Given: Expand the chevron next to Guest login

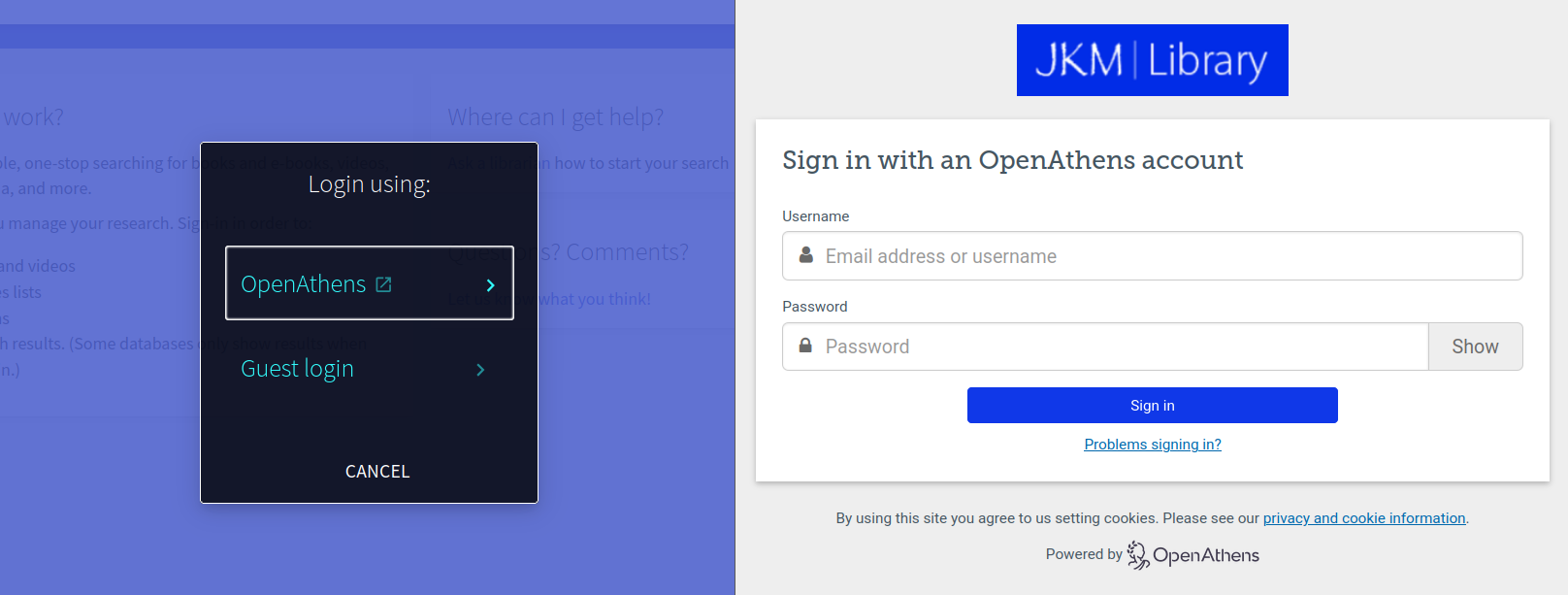Looking at the screenshot, I should 478,369.
